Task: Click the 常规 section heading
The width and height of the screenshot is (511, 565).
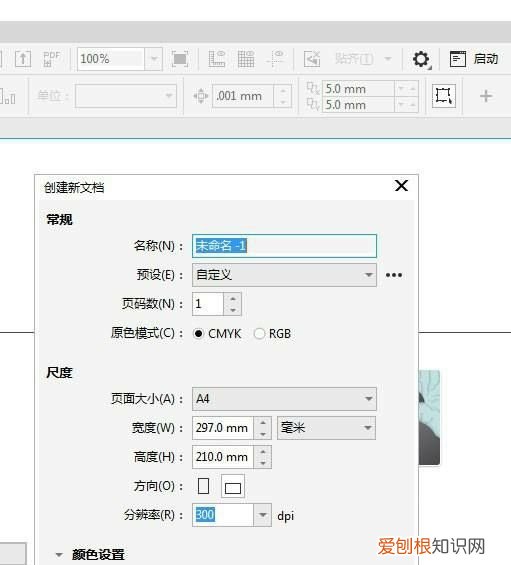Action: [59, 219]
